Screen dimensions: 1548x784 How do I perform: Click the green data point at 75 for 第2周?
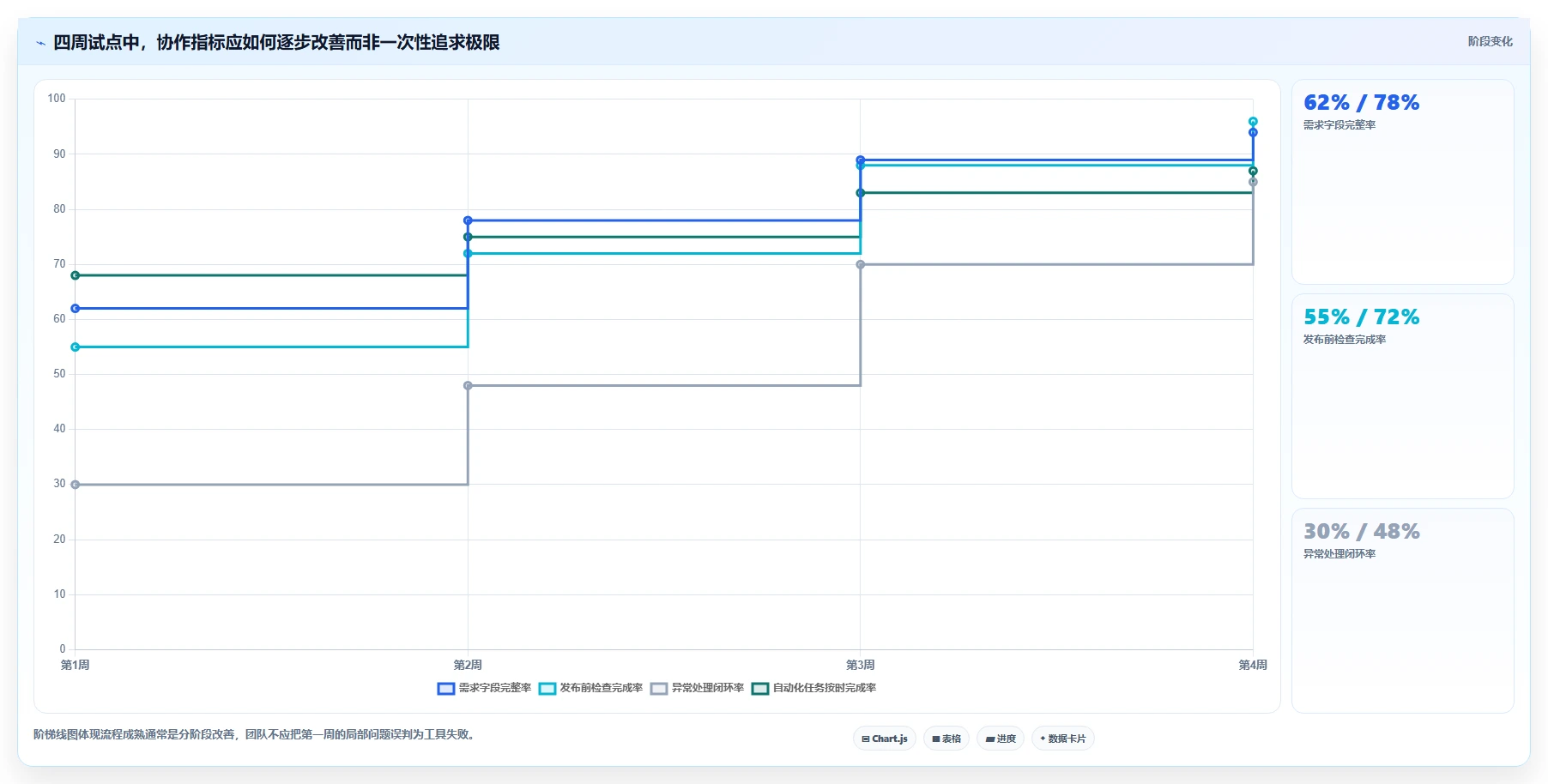[468, 237]
